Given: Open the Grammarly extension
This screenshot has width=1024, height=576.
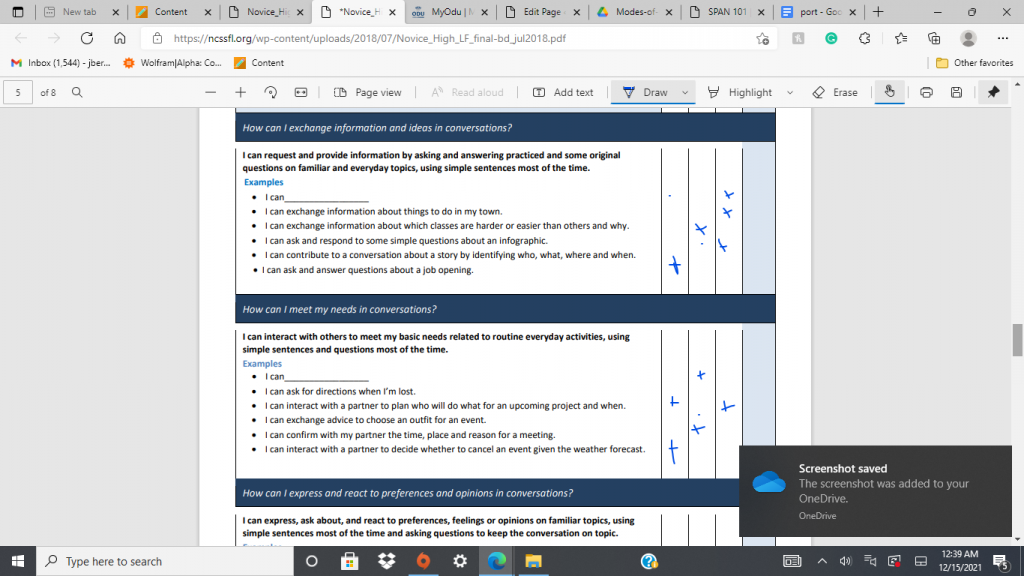Looking at the screenshot, I should tap(831, 39).
